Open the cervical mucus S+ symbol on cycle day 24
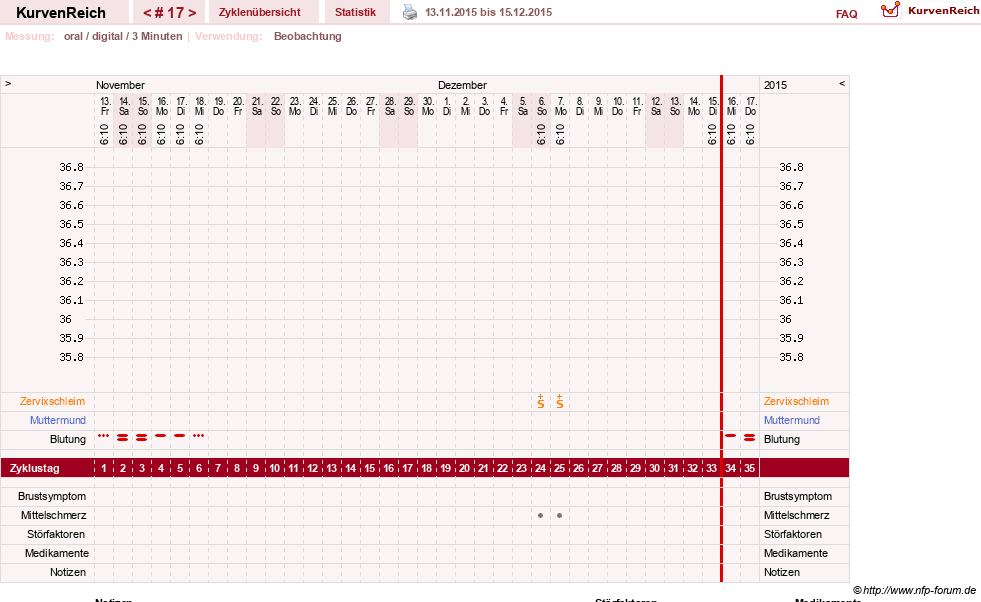Screen dimensions: 981x602 pyautogui.click(x=541, y=402)
